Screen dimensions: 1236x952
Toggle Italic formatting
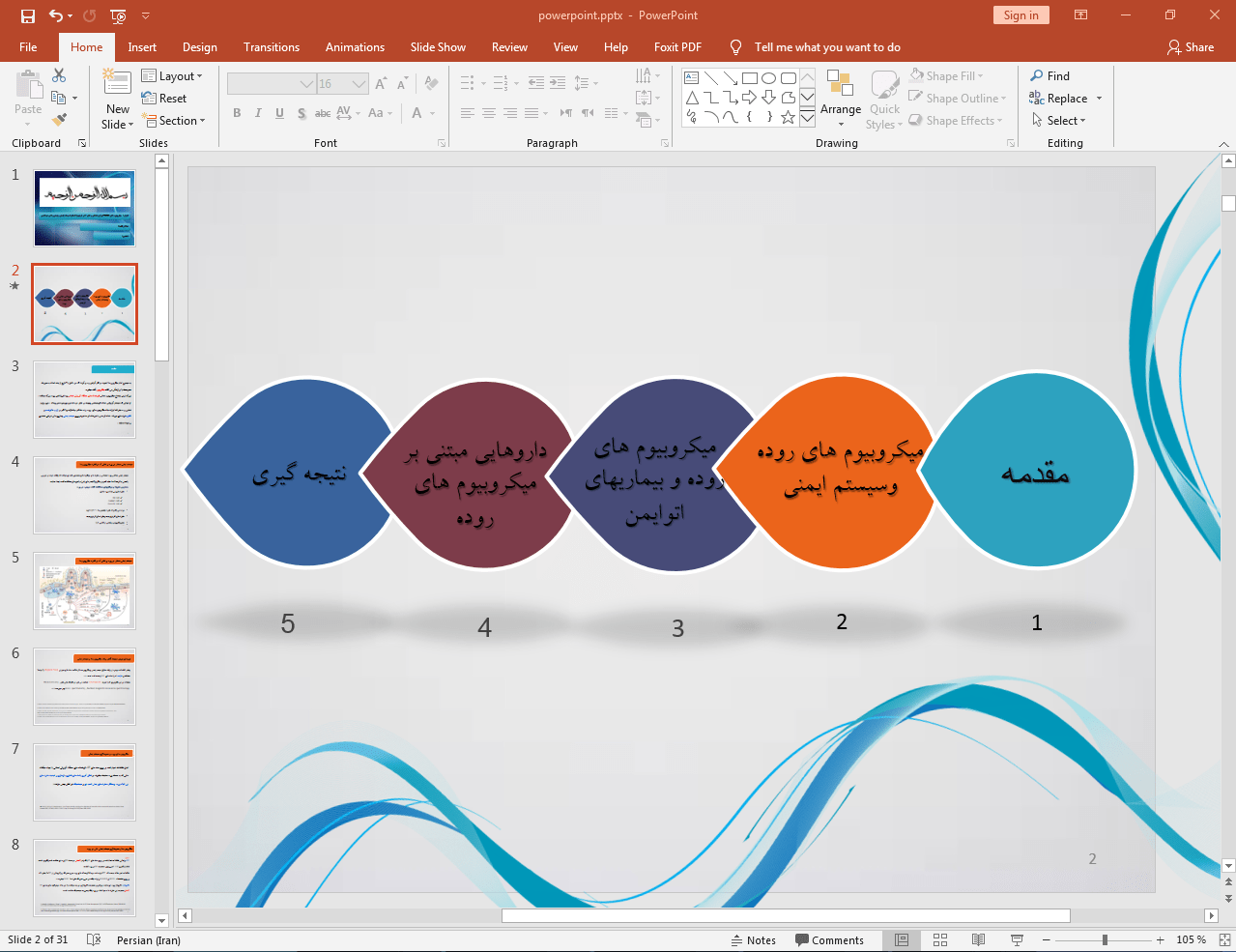coord(258,113)
